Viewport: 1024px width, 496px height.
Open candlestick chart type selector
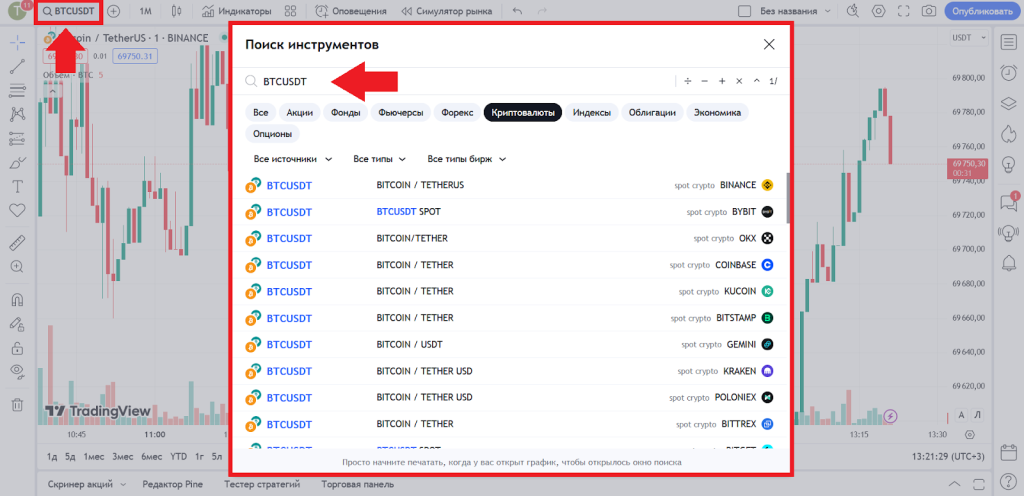[176, 11]
